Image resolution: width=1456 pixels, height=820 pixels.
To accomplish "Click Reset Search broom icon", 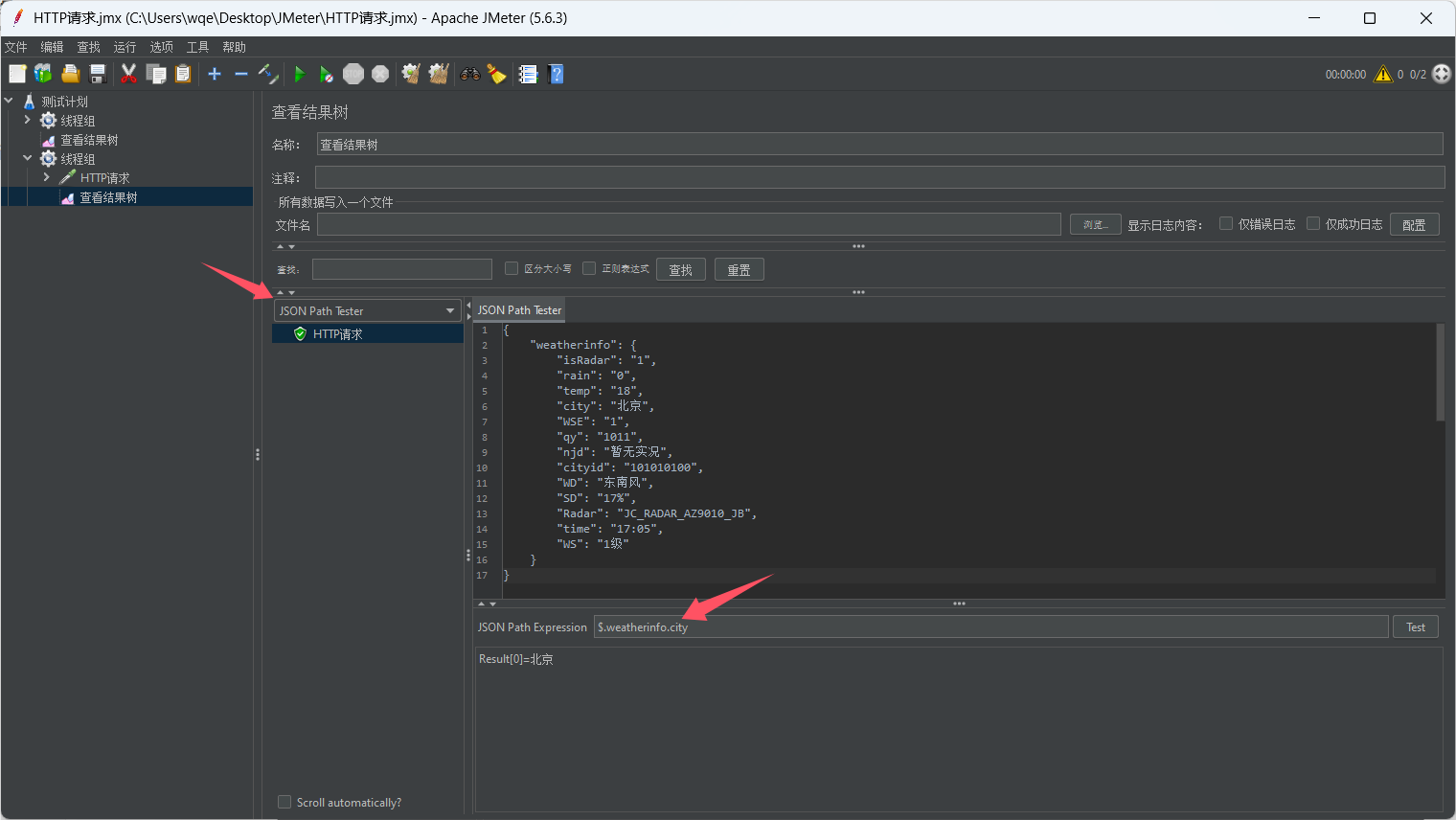I will tap(496, 74).
